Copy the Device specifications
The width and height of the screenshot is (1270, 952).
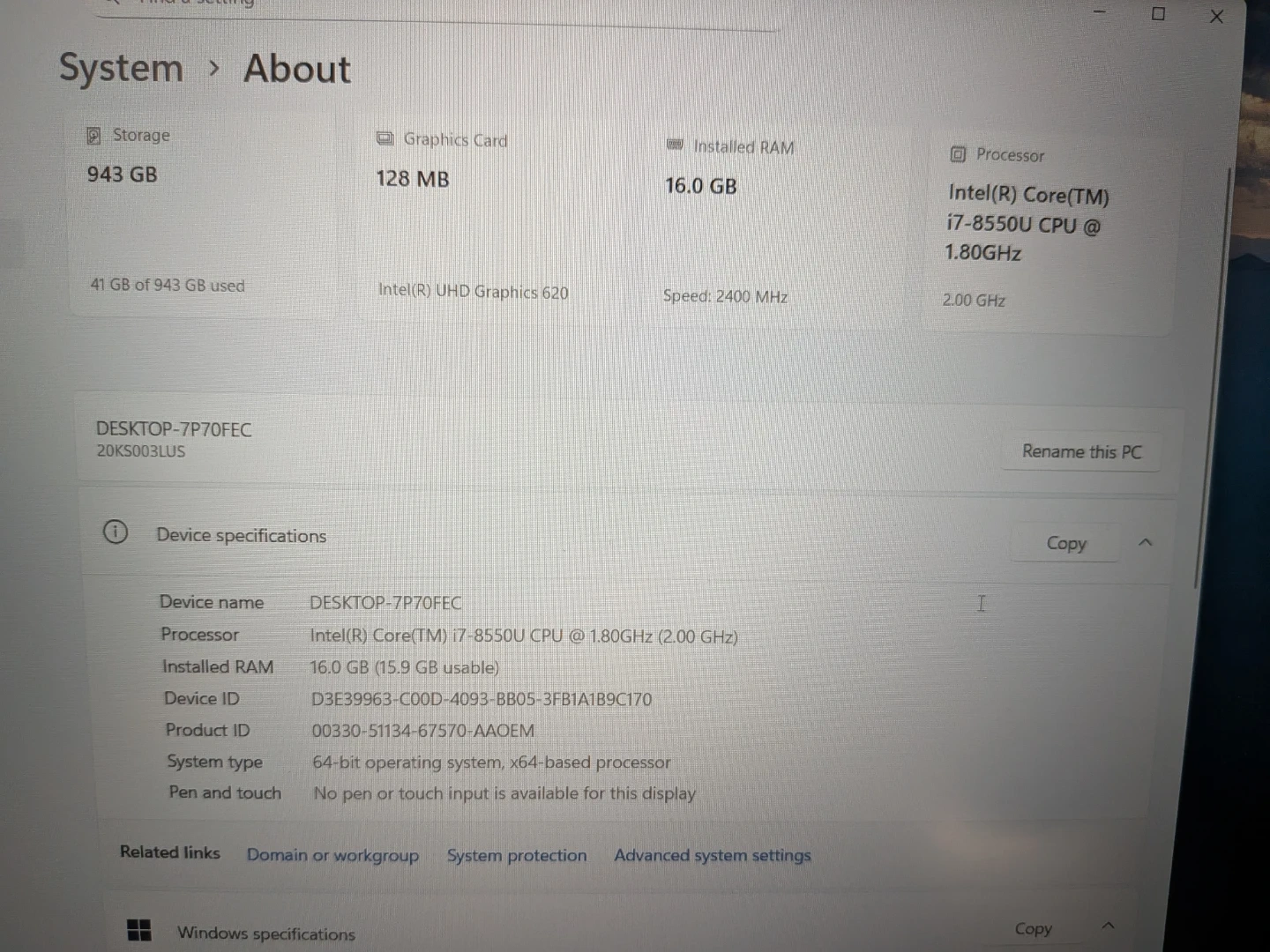pos(1065,543)
